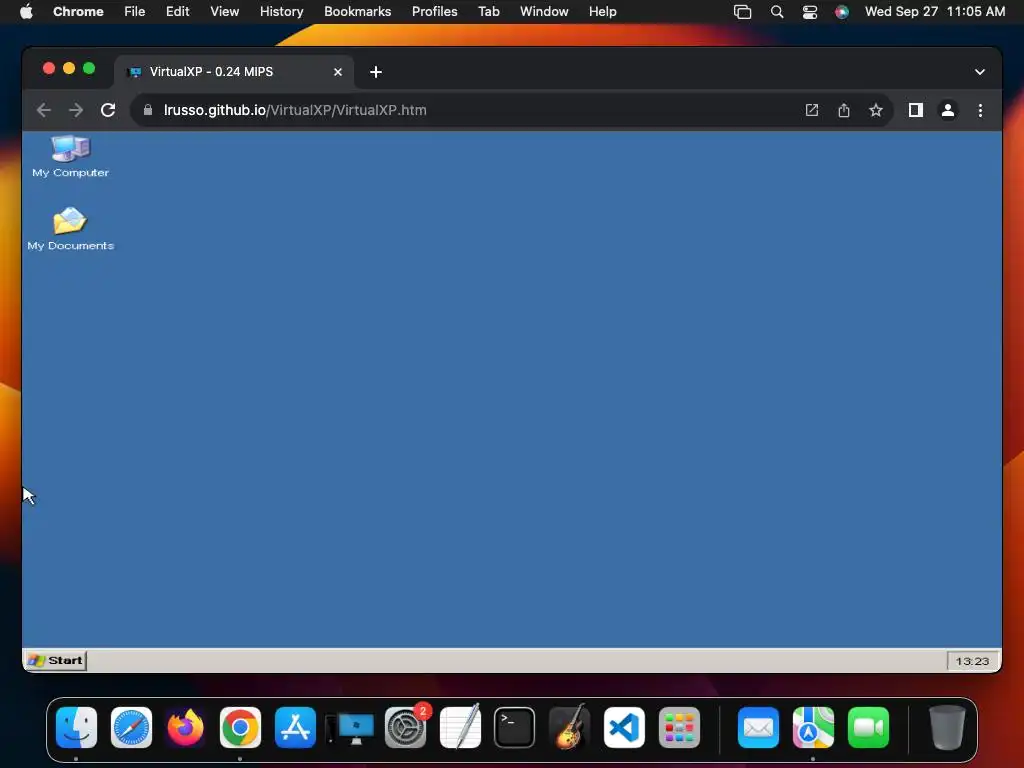Maximize Chrome with the green button
This screenshot has height=768, width=1024.
point(89,69)
